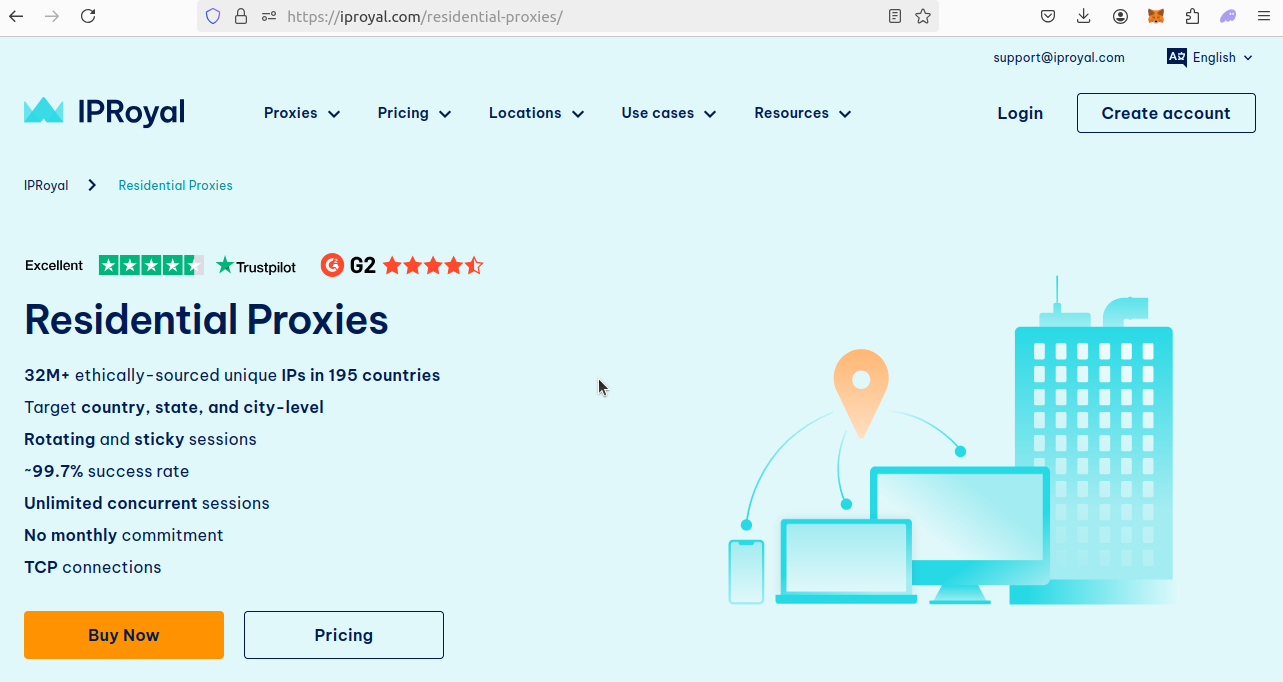Click the Create account button
This screenshot has height=682, width=1283.
pos(1166,113)
